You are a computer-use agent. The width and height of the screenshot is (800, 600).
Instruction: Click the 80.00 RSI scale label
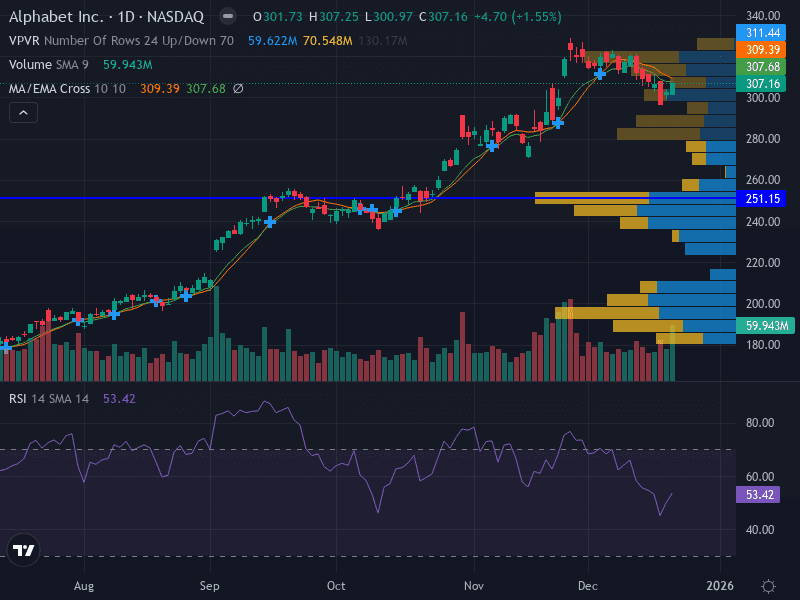[x=760, y=423]
